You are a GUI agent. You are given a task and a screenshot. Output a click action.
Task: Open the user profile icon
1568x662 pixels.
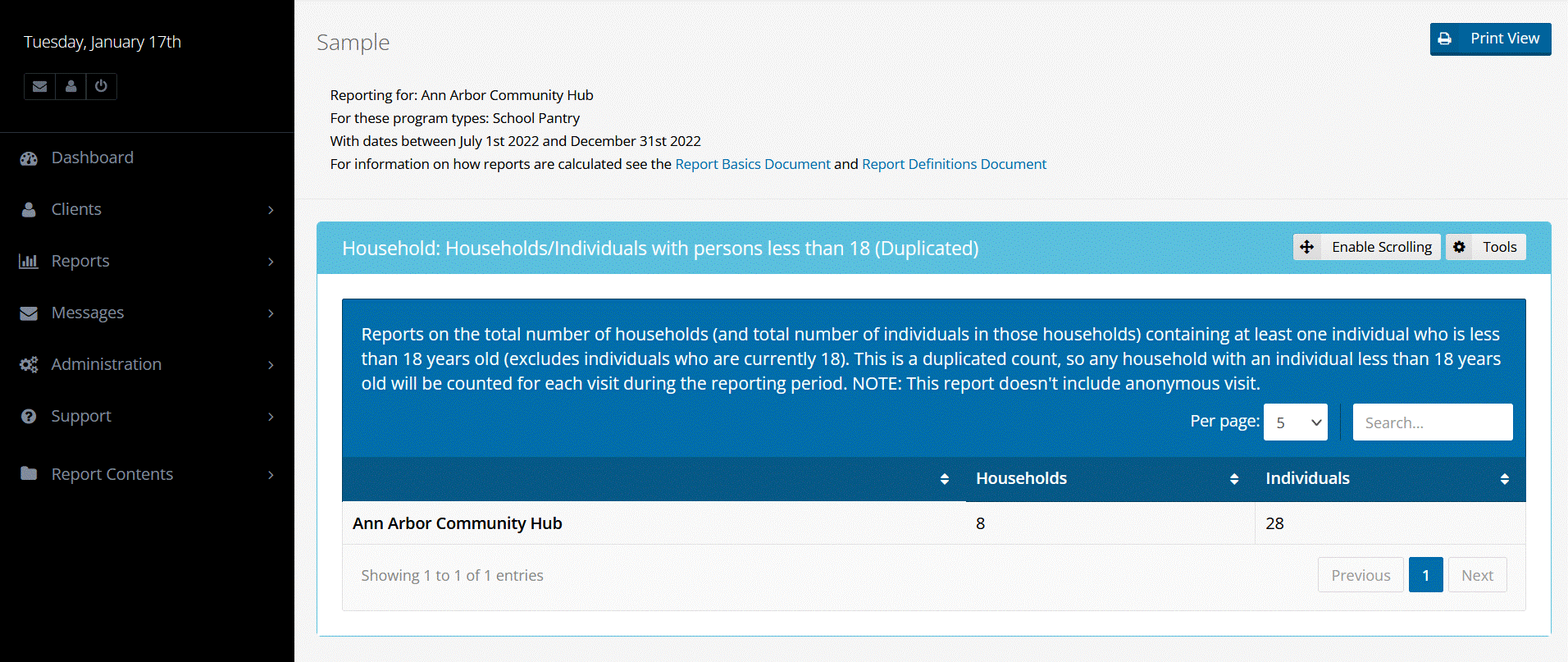coord(71,86)
